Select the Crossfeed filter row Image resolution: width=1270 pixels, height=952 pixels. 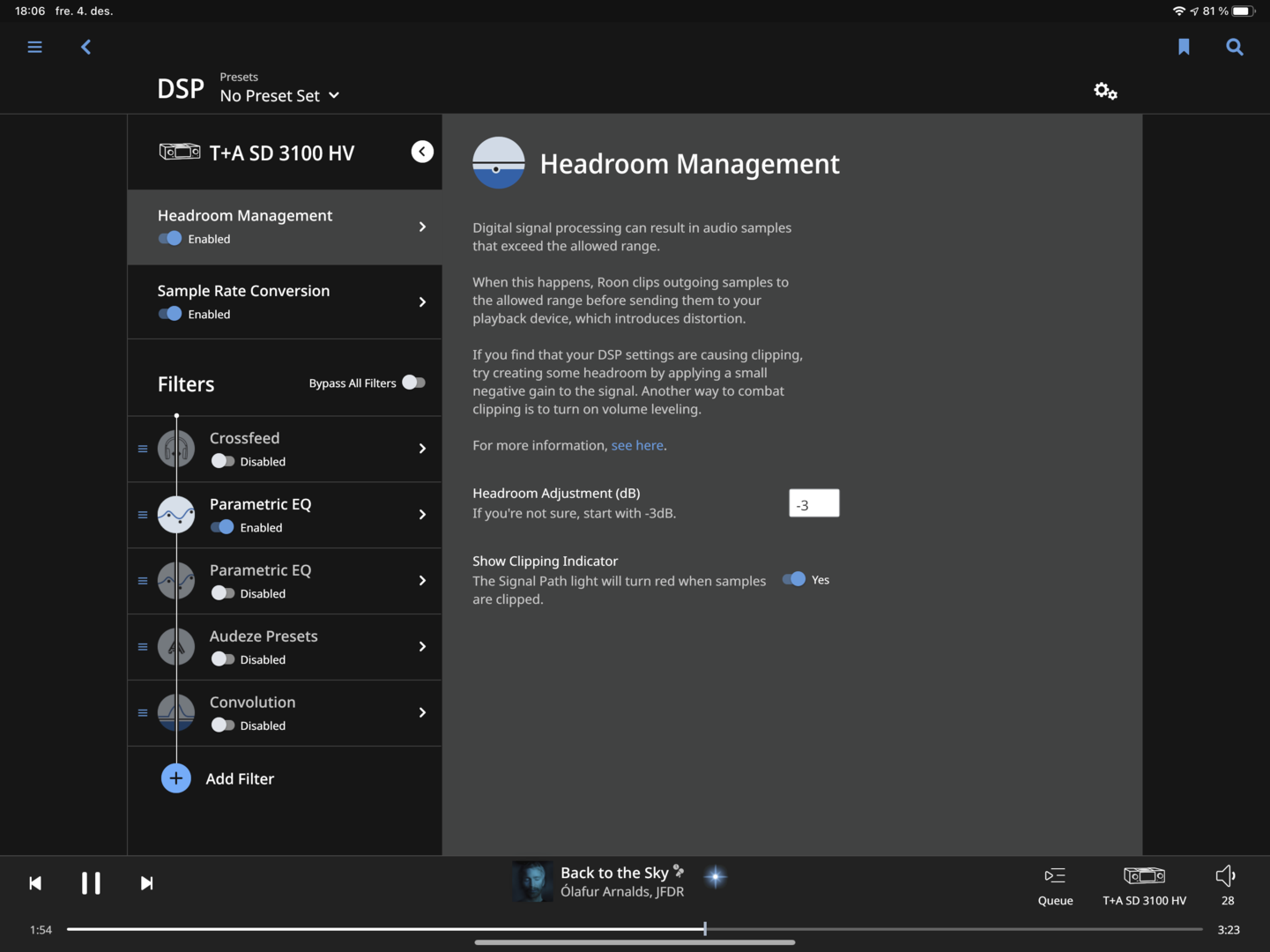coord(285,449)
